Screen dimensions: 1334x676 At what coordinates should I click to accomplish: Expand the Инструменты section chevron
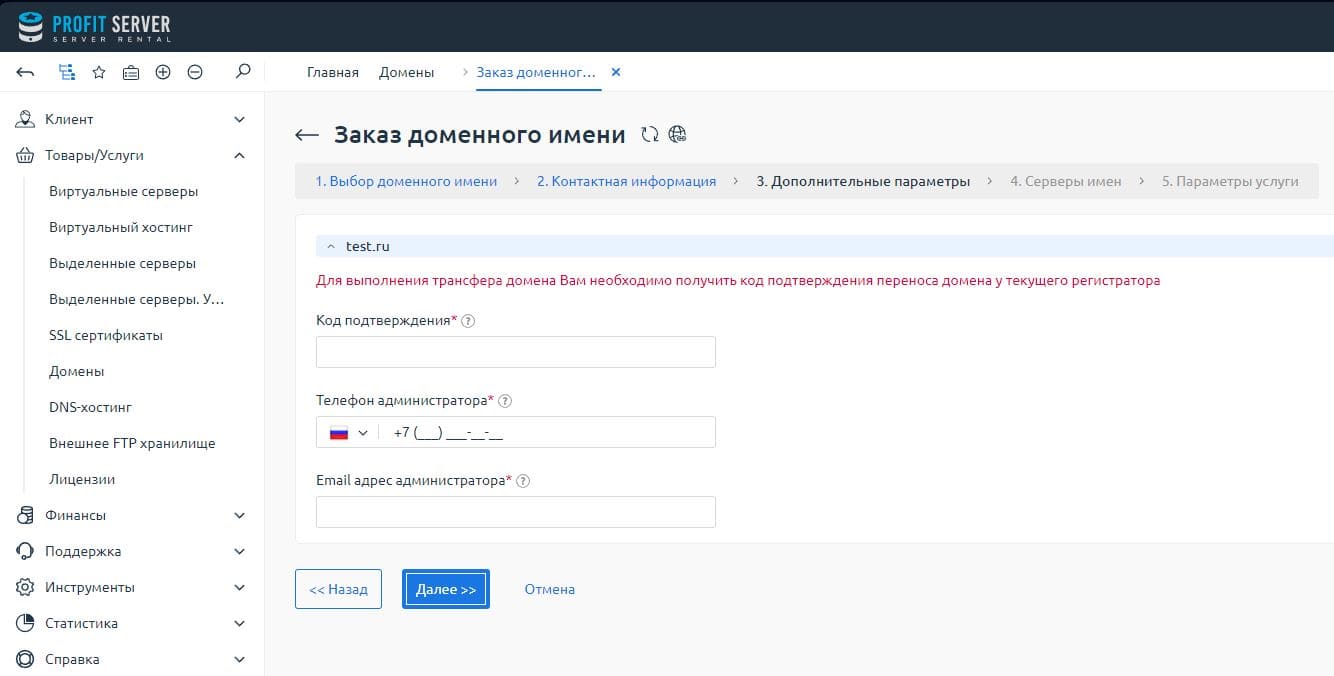[x=239, y=587]
